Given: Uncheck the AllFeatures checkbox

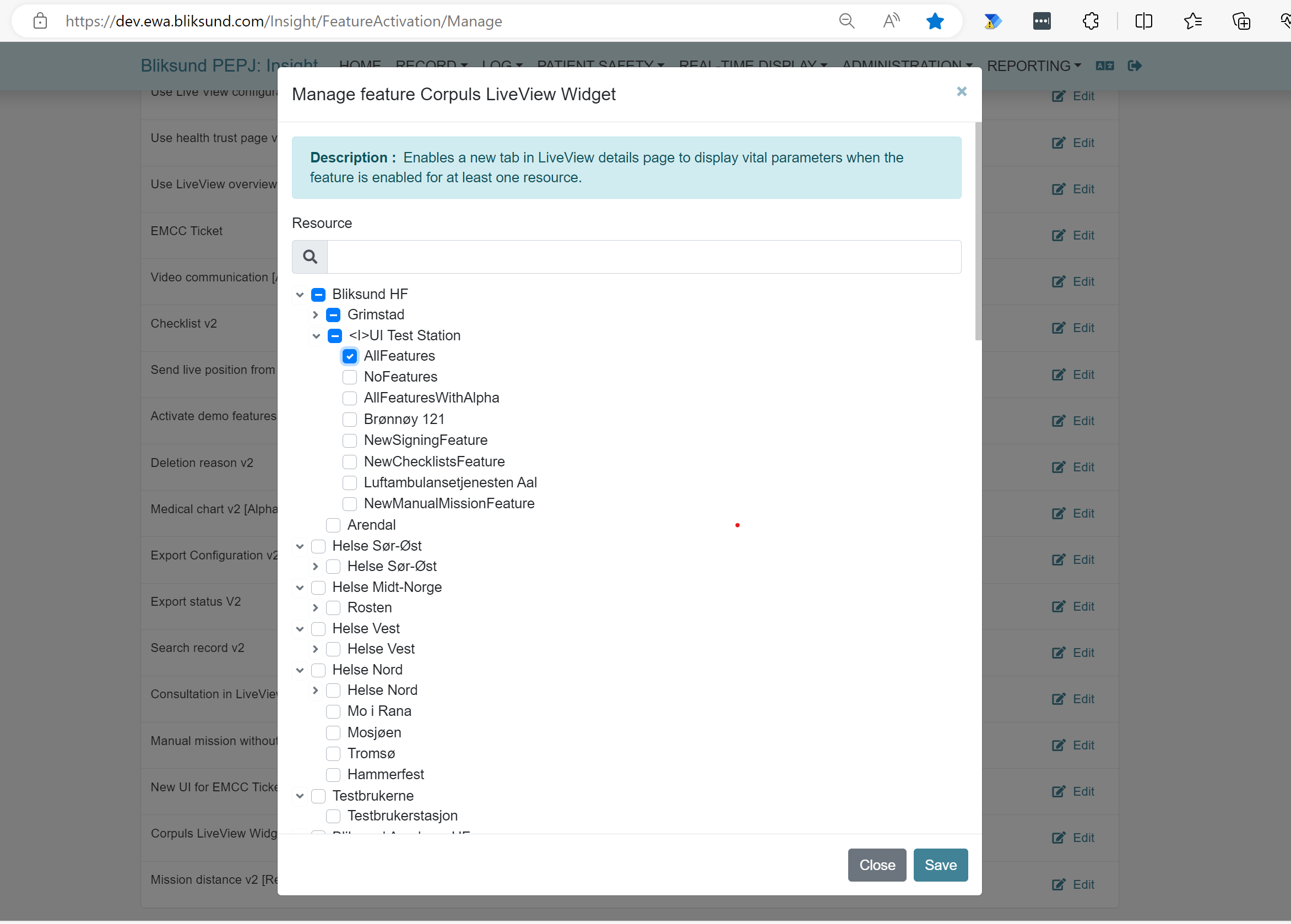Looking at the screenshot, I should click(349, 356).
